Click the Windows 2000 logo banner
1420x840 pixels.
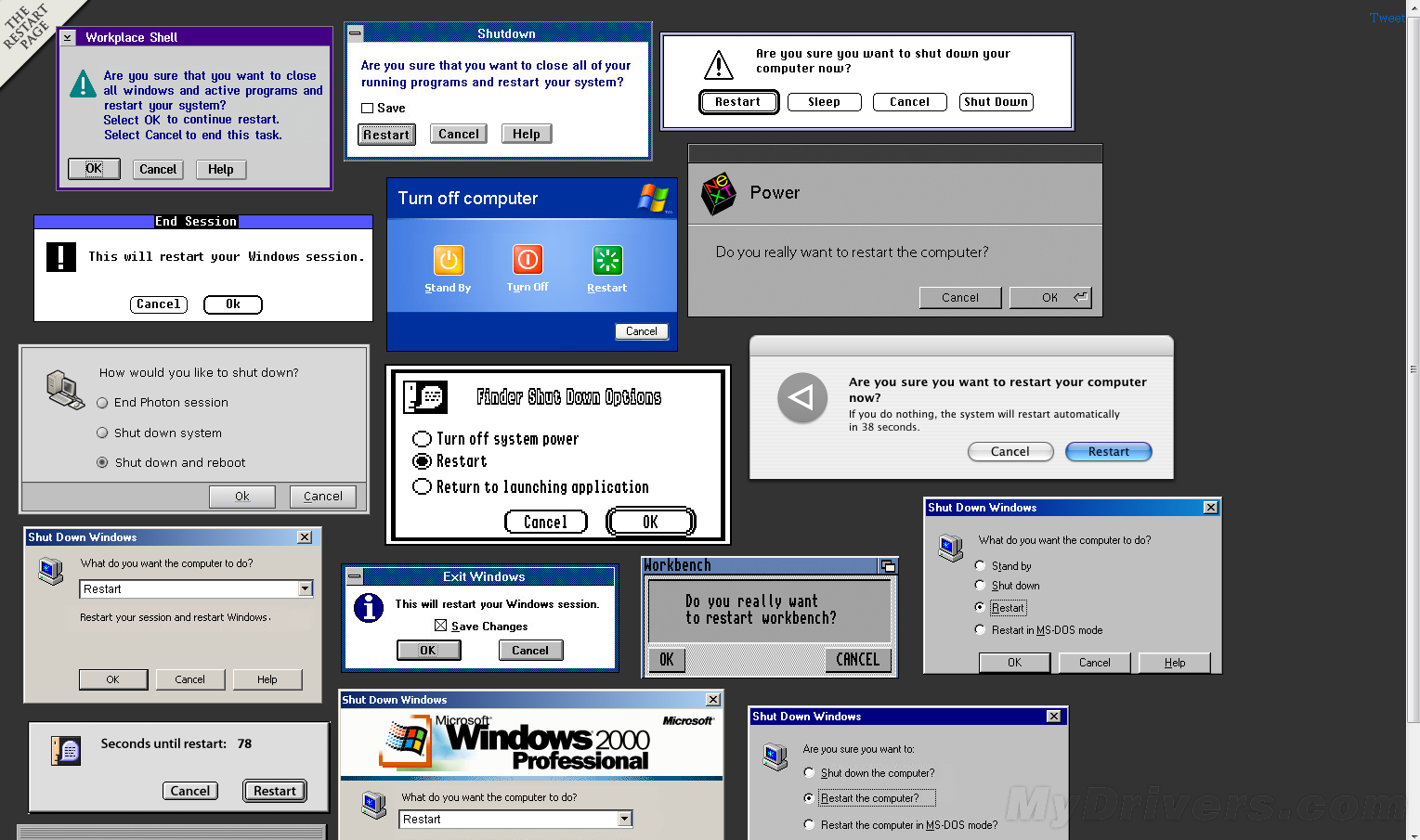click(531, 743)
